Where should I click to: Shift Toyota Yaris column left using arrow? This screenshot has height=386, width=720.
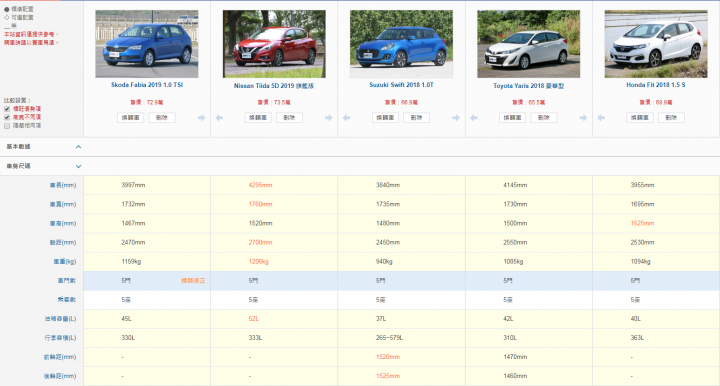point(473,118)
